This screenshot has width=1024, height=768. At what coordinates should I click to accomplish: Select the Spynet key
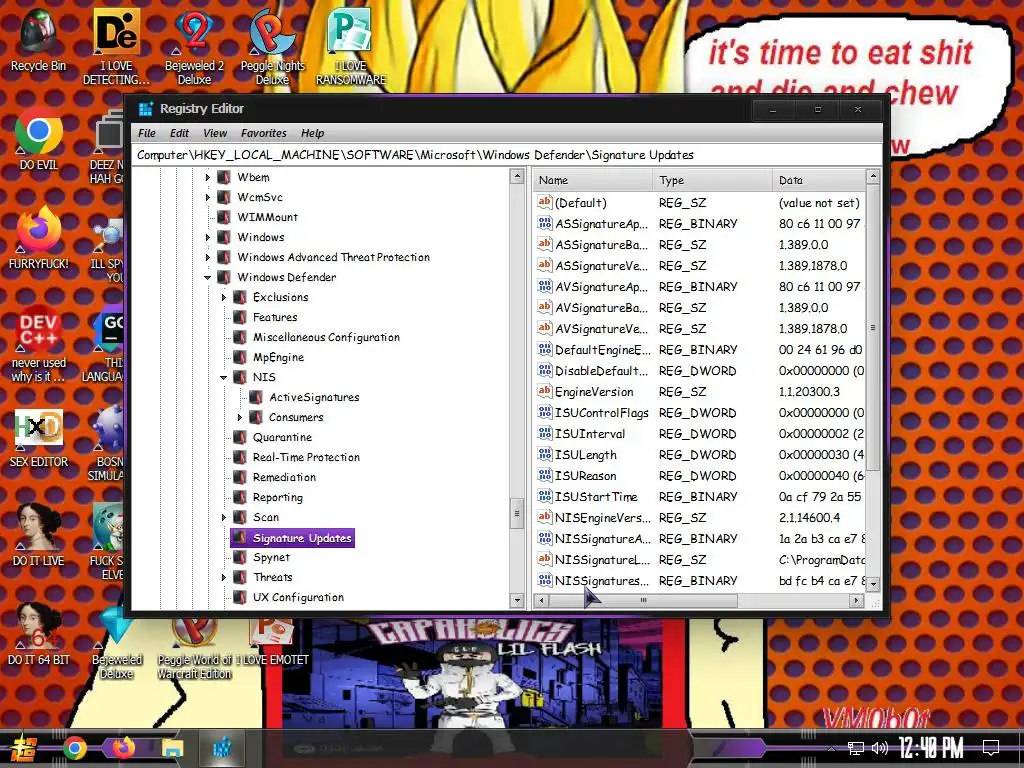(271, 557)
